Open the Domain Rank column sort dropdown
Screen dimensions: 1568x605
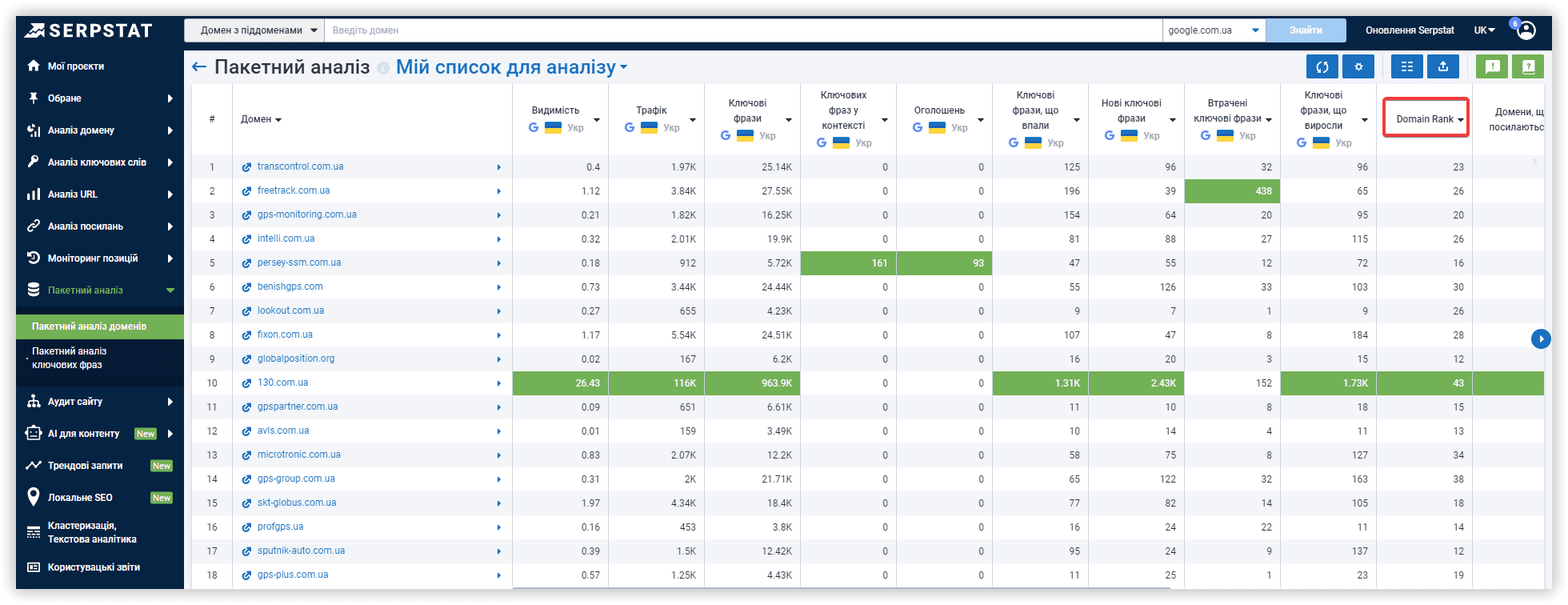[1461, 119]
